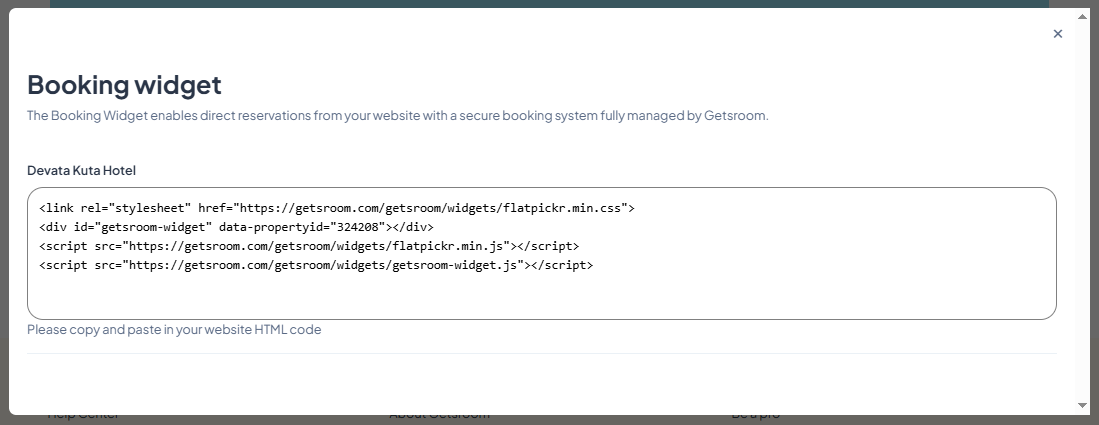Click the scrollbar up arrow

[1082, 16]
